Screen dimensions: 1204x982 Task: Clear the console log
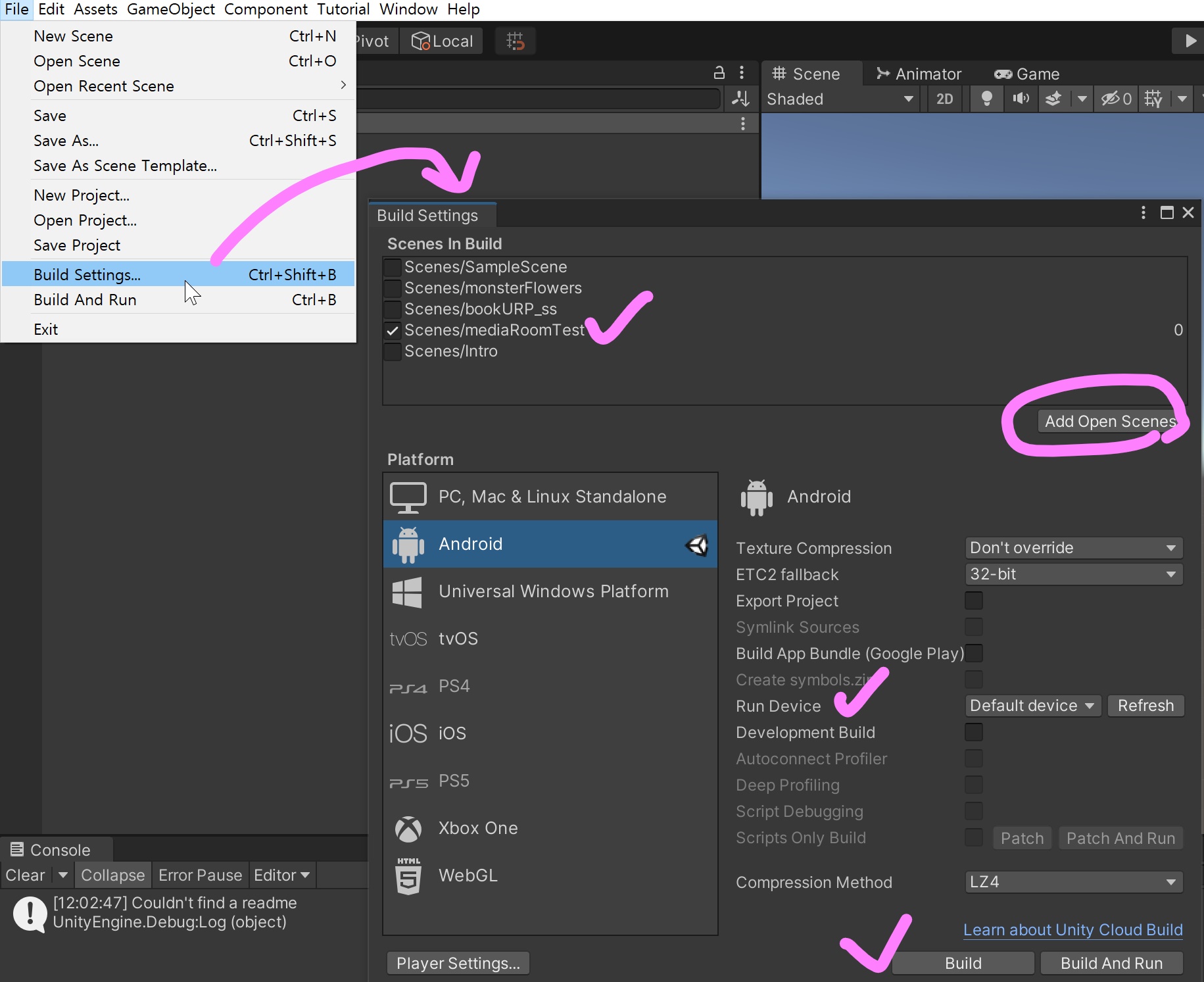coord(26,875)
